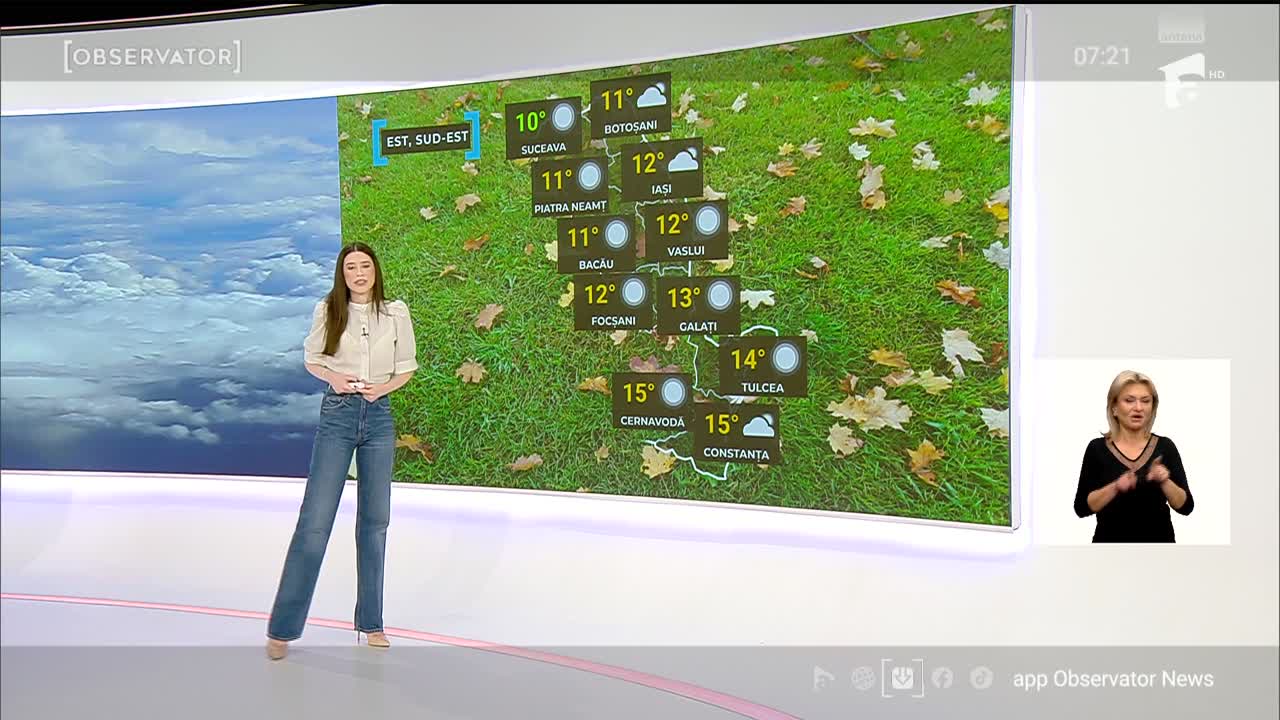
Task: Click the sign language interpreter window
Action: point(1132,452)
